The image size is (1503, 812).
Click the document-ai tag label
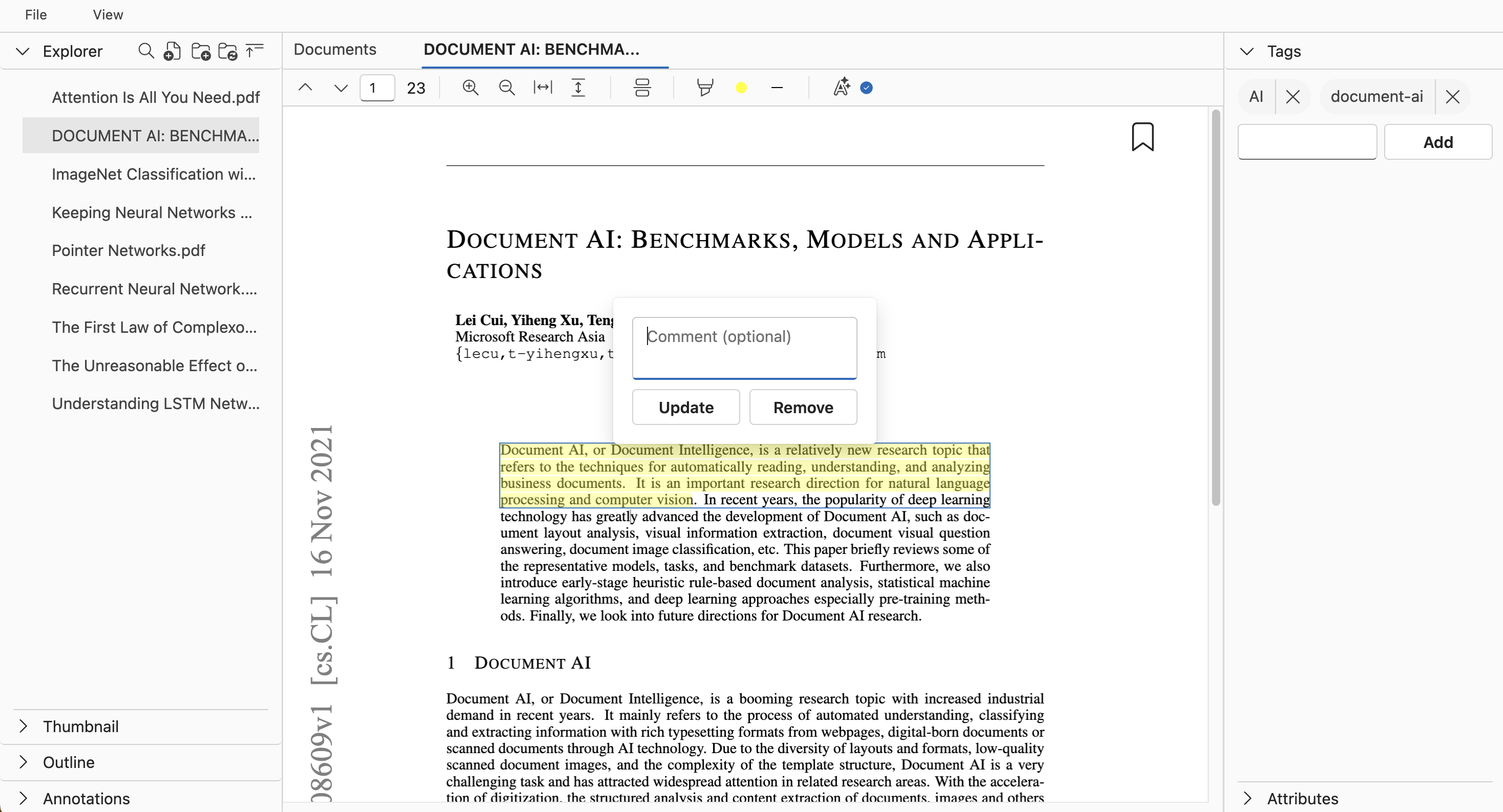tap(1376, 97)
